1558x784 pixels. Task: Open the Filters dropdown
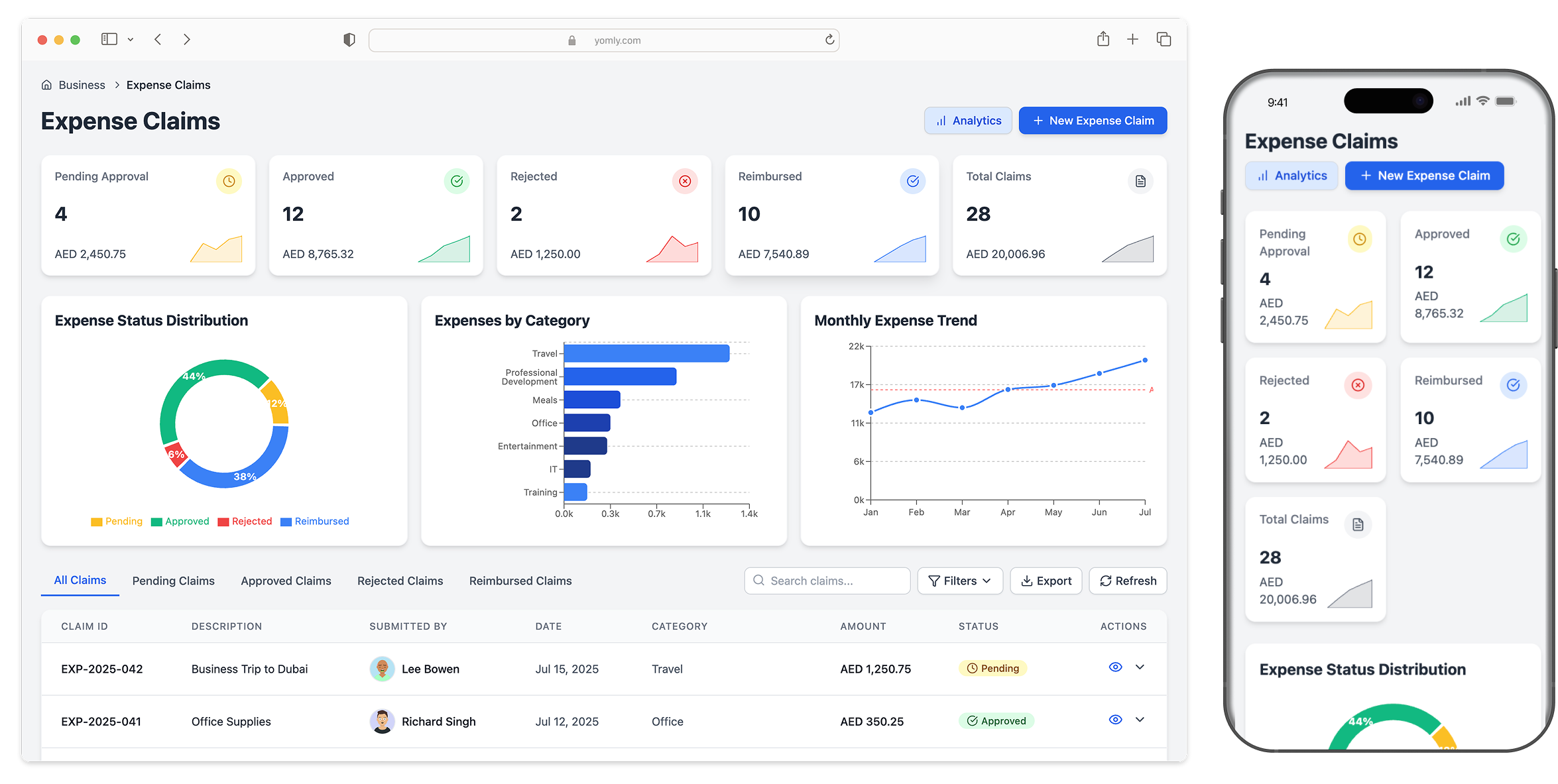(x=960, y=581)
